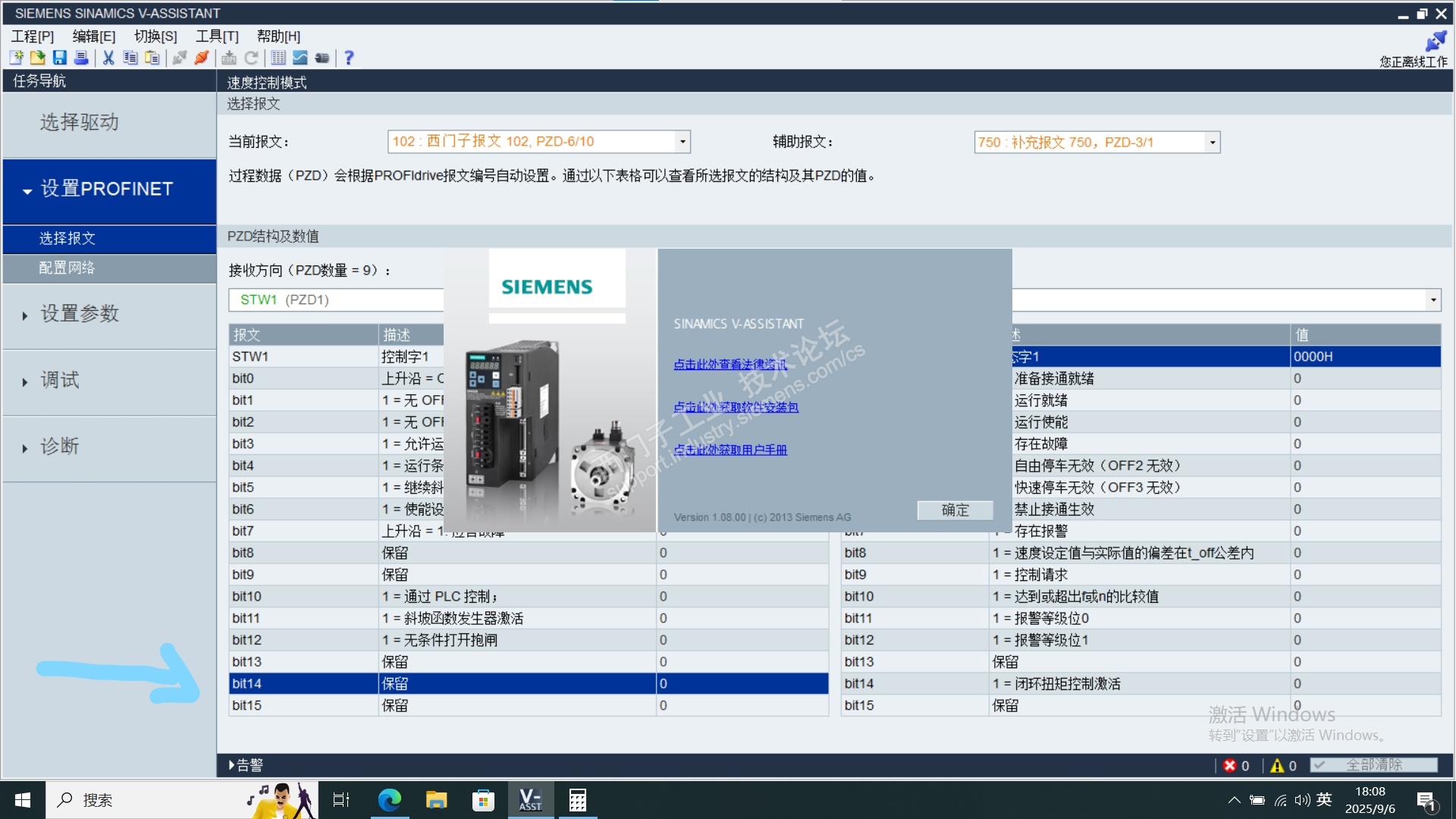The image size is (1456, 819).
Task: Open the 当前报文 telegram 102 dropdown
Action: [x=682, y=142]
